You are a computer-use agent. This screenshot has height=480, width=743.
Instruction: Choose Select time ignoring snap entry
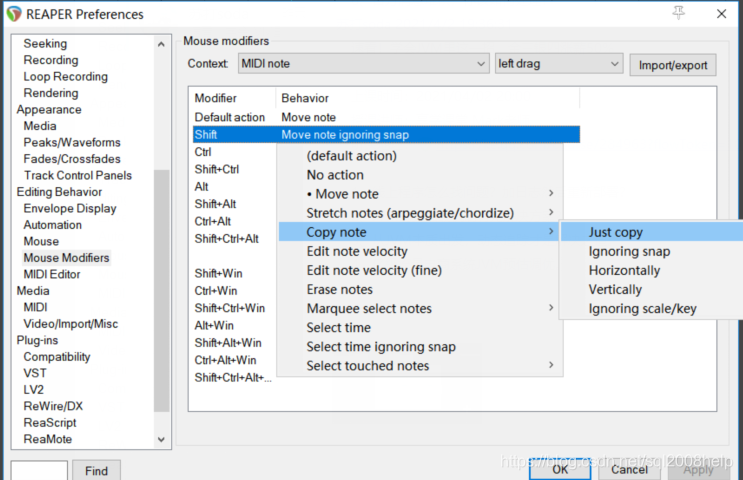tap(420, 347)
